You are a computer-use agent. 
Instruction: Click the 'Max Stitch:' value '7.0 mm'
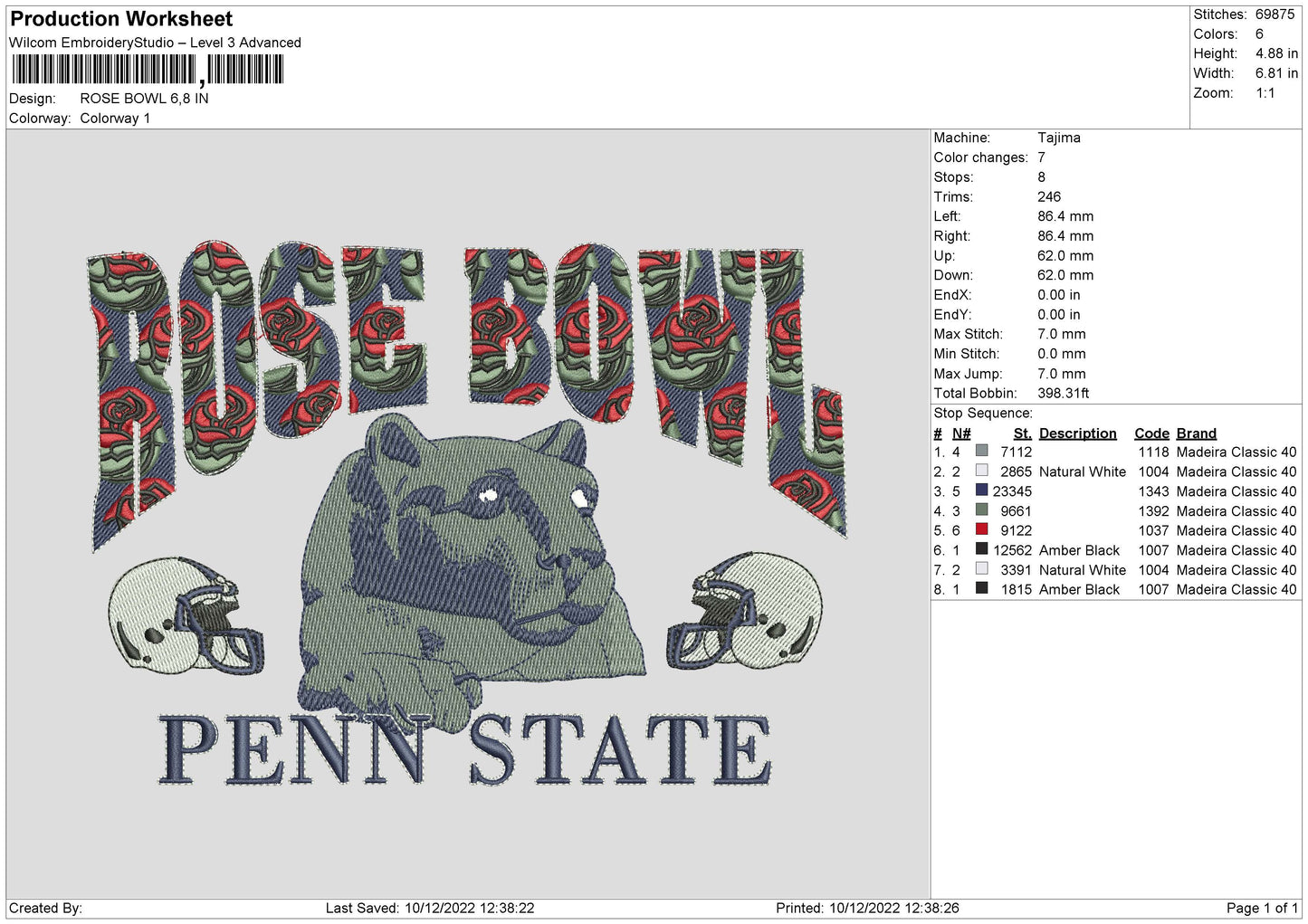(x=1061, y=334)
